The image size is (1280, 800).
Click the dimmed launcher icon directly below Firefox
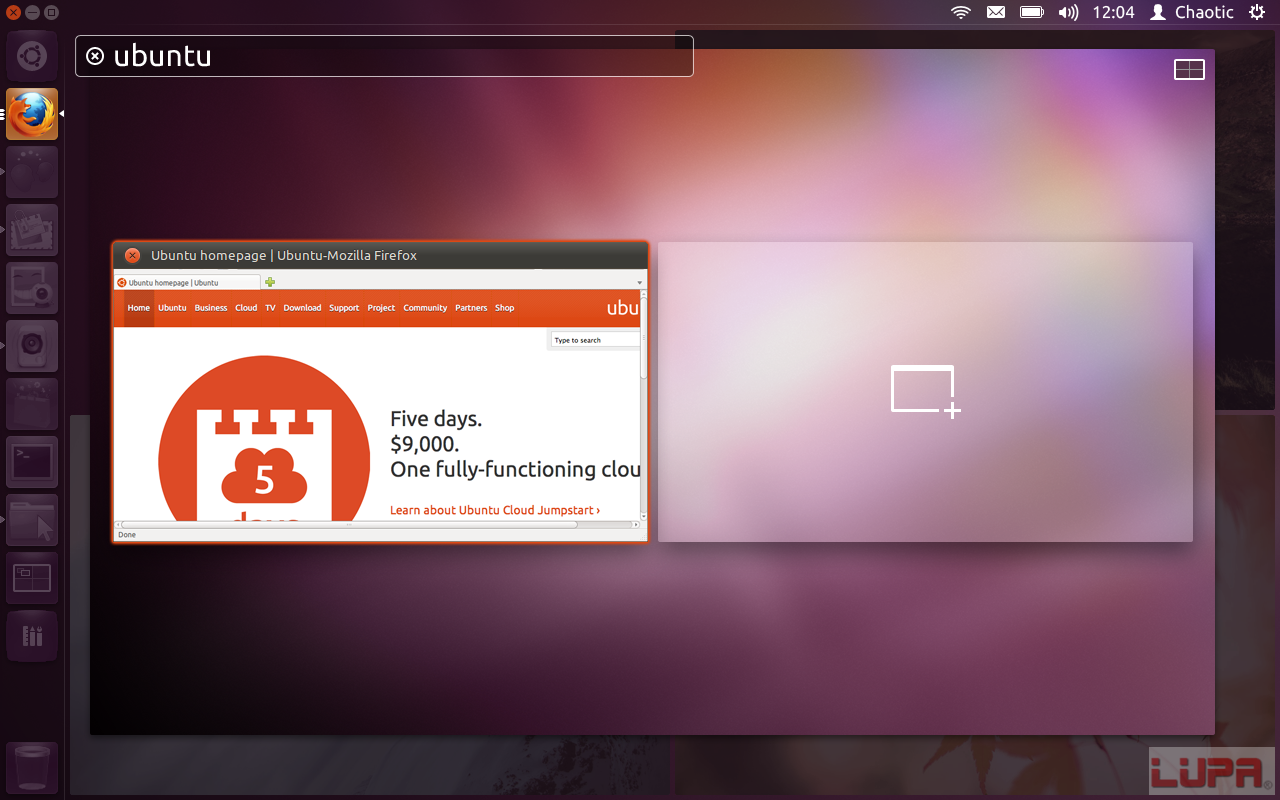click(32, 172)
